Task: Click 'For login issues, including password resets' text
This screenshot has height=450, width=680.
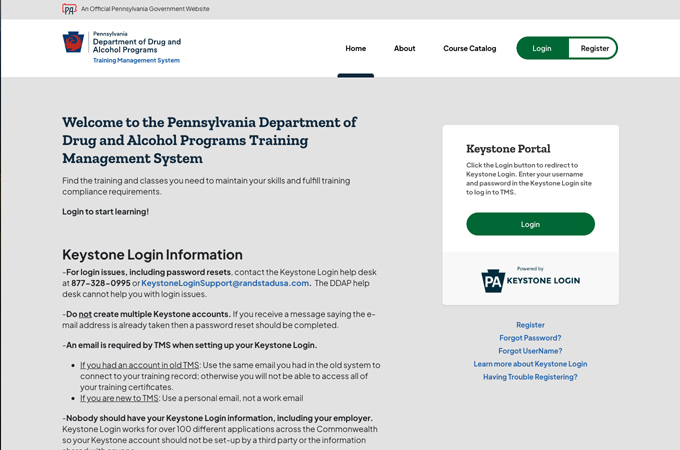Action: coord(147,272)
